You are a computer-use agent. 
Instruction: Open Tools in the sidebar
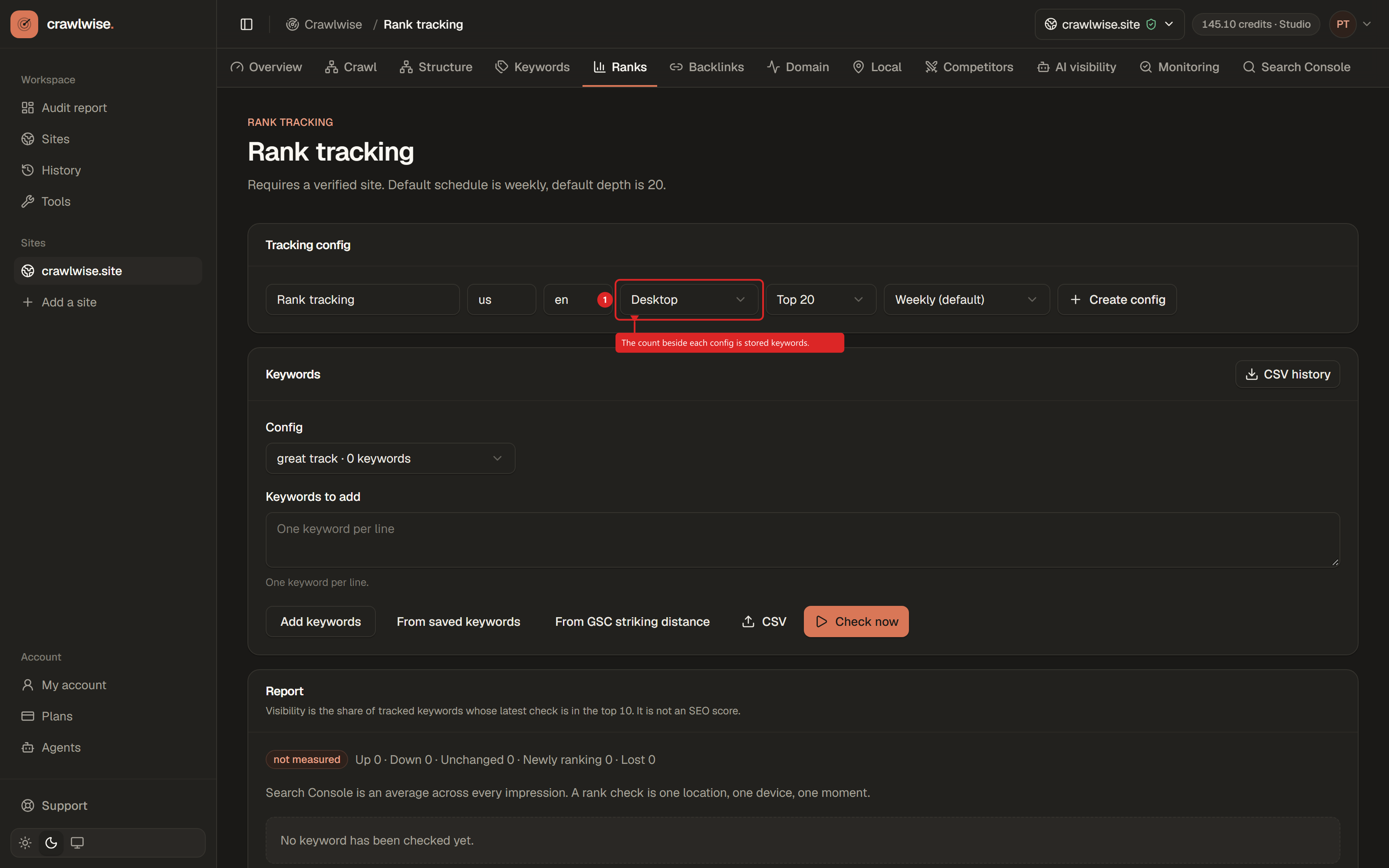(108, 201)
